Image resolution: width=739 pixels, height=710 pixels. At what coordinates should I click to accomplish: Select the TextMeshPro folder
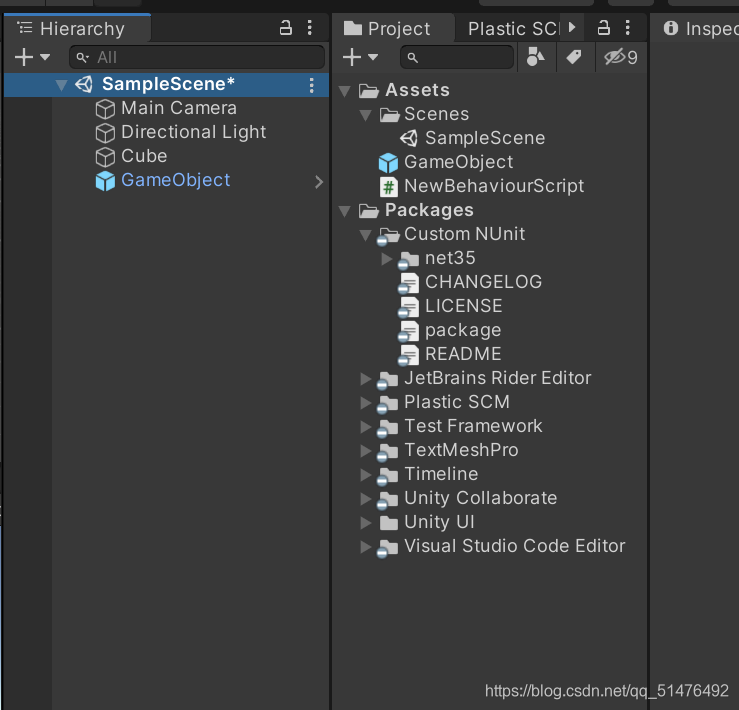461,450
